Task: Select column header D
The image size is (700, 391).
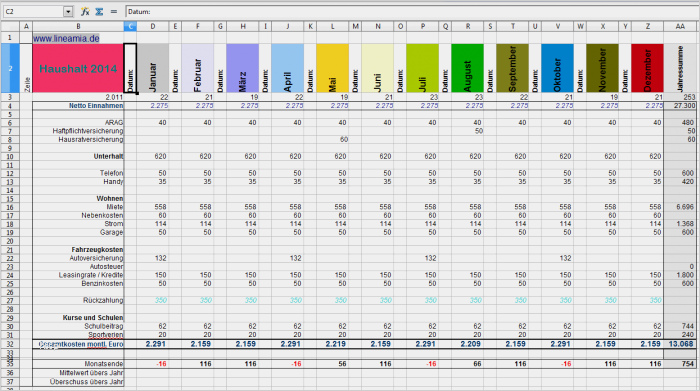Action: [x=153, y=27]
